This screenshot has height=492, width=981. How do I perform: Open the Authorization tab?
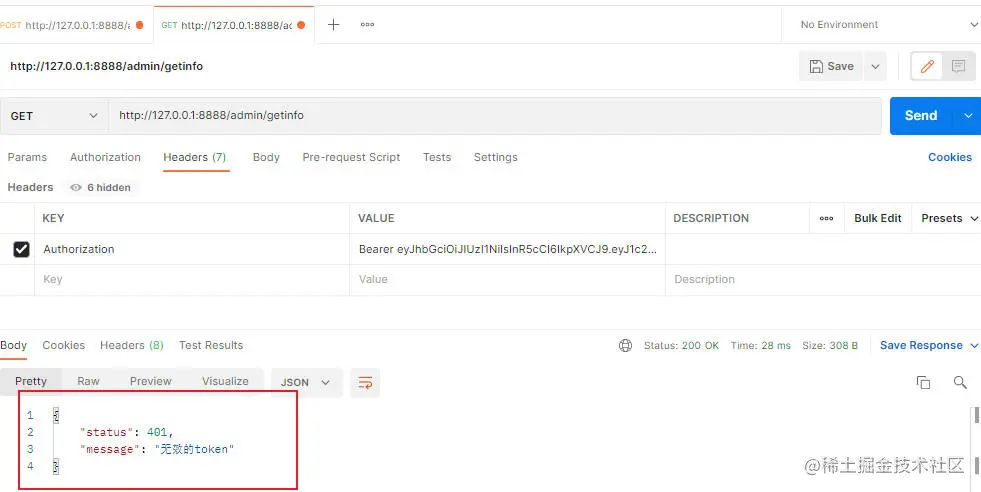(105, 158)
